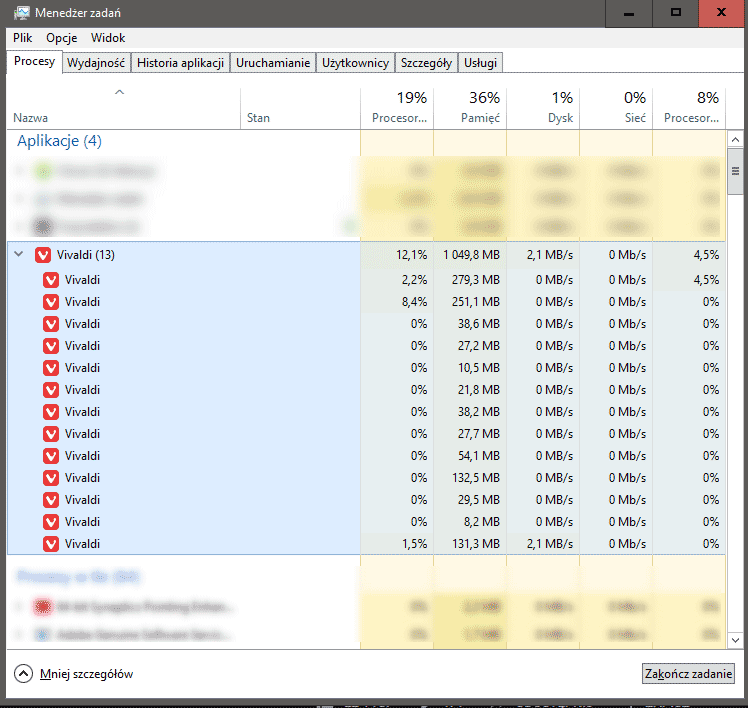Click Vivaldi icon in 132,5 MB row
This screenshot has height=708, width=748.
tap(51, 478)
